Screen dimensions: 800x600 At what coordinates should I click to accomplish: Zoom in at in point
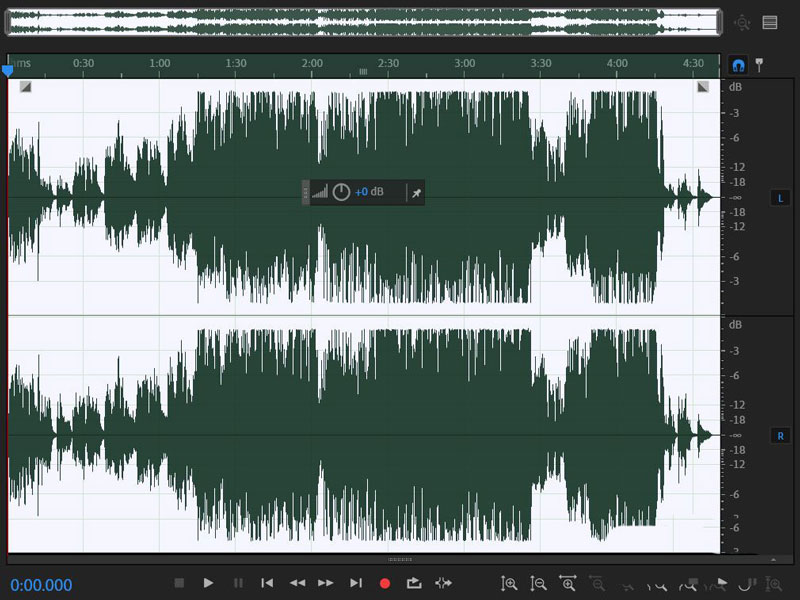pos(657,586)
